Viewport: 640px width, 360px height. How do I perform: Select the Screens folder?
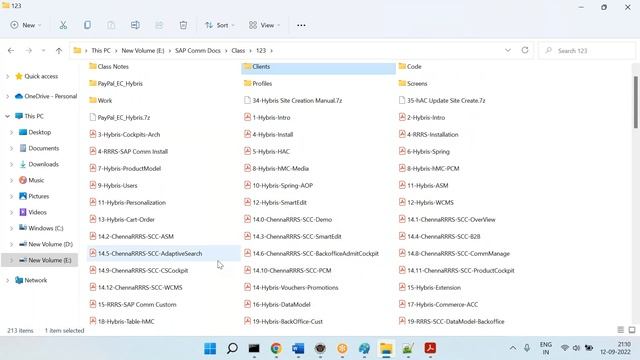tap(413, 84)
